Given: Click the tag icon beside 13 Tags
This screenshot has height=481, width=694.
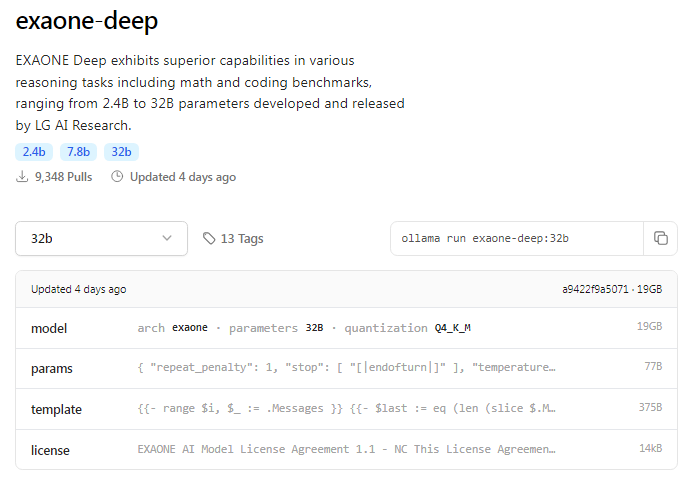Looking at the screenshot, I should pos(209,239).
